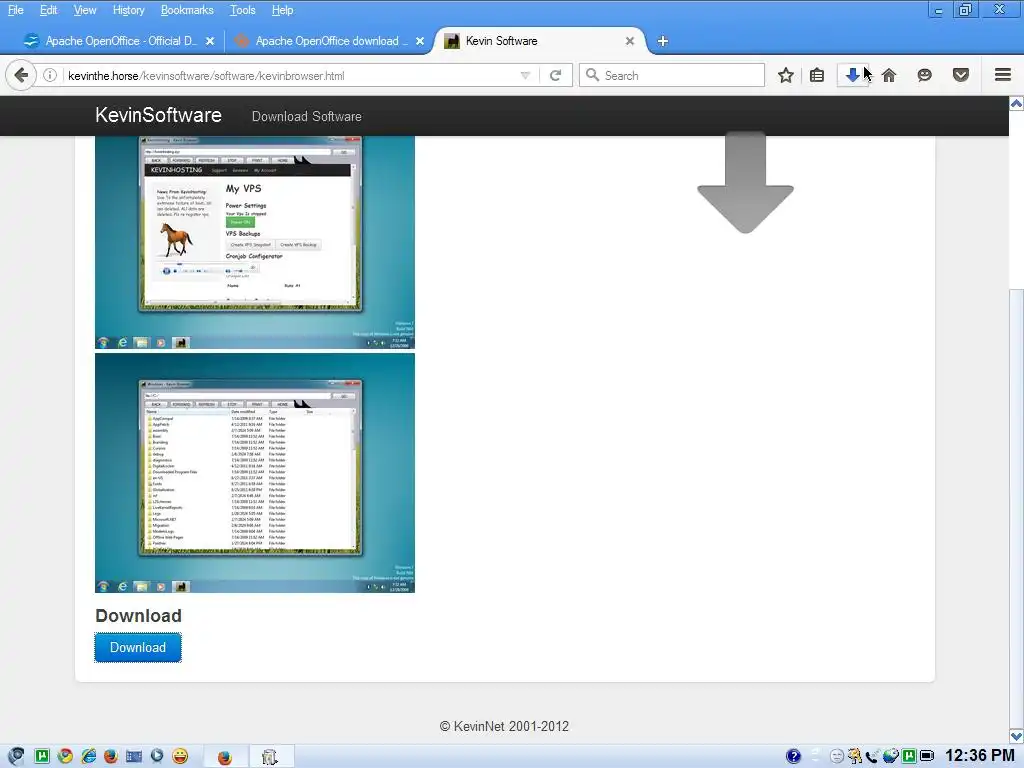Click the globe network tray icon
1024x768 pixels.
890,756
